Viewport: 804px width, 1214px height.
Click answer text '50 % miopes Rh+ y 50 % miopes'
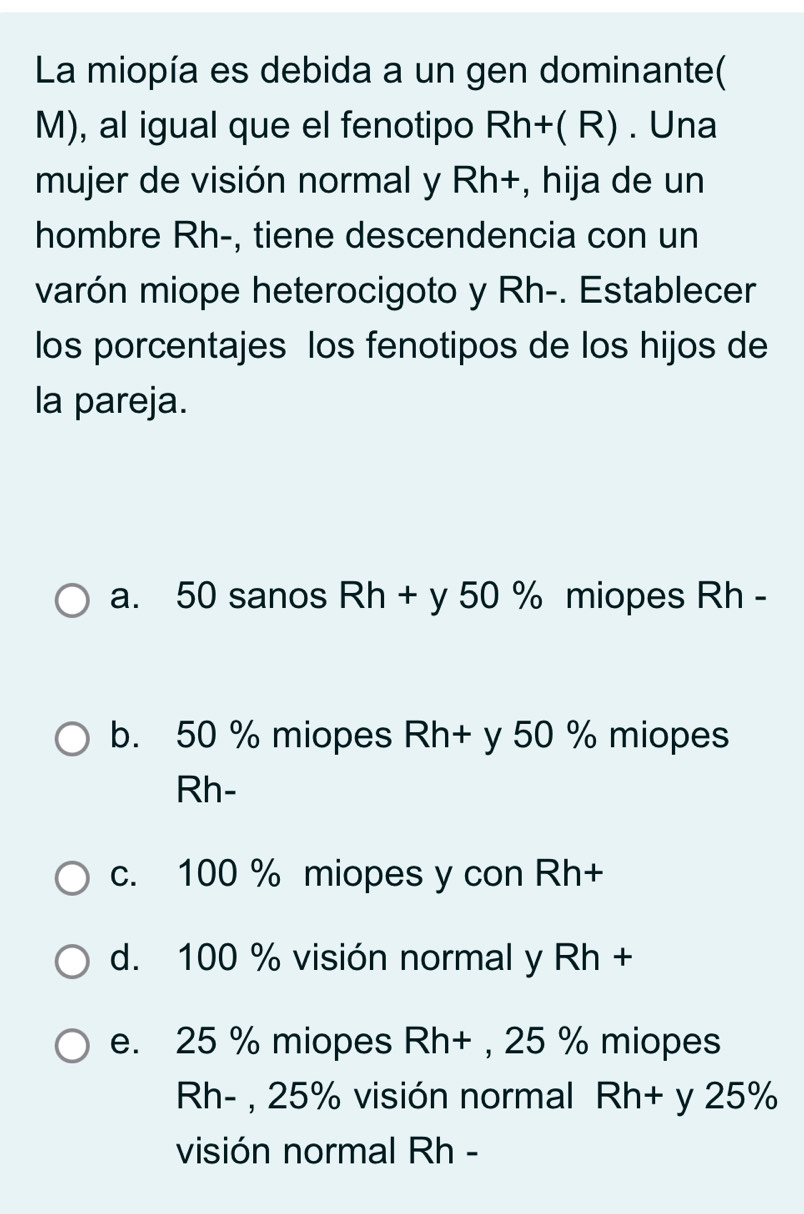coord(453,736)
